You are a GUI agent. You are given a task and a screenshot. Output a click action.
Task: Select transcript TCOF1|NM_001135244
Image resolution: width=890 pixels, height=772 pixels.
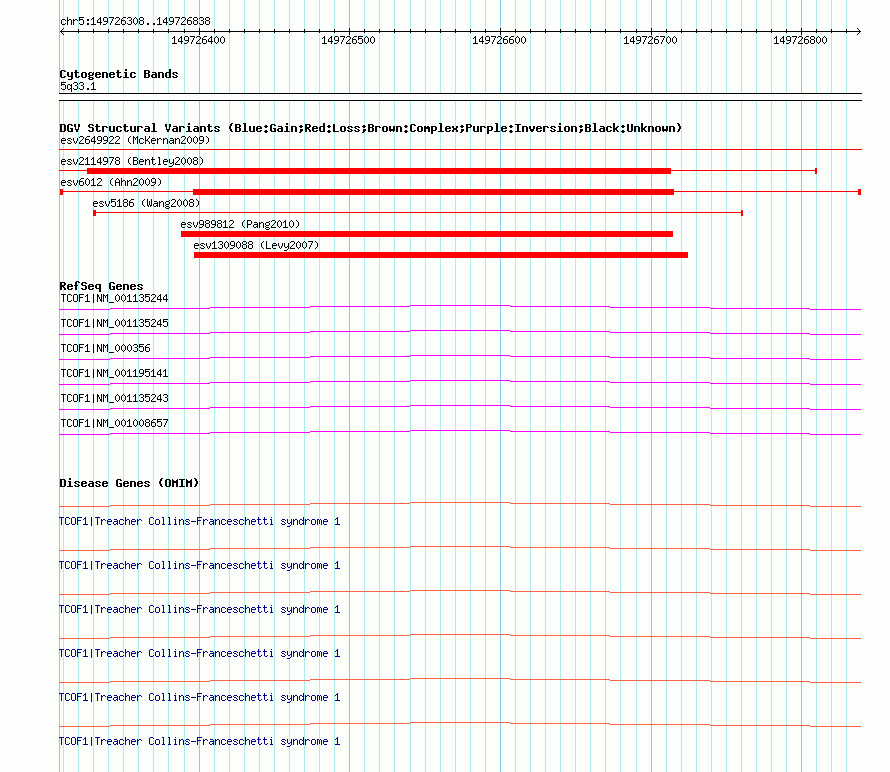click(115, 299)
